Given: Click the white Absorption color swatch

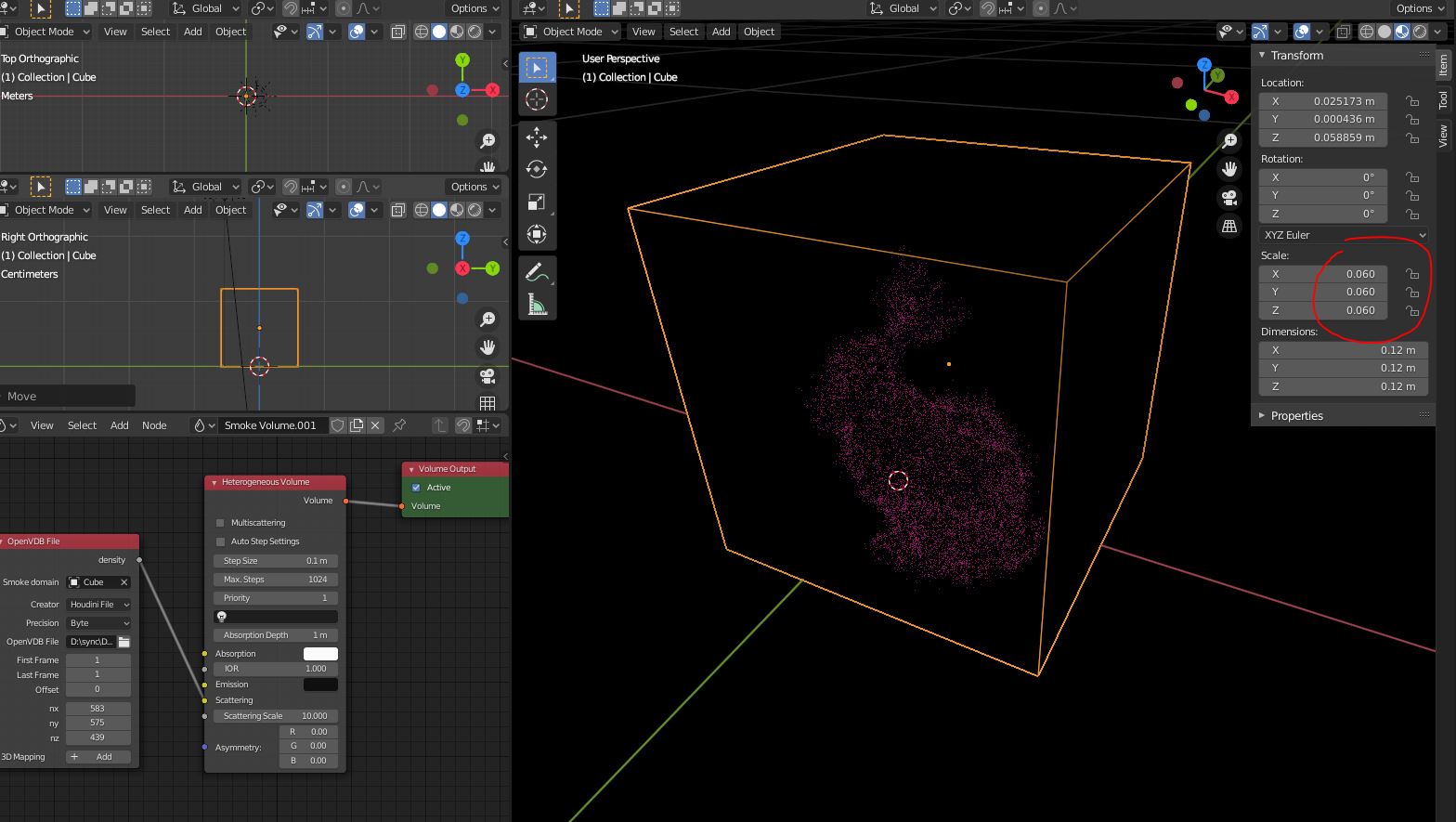Looking at the screenshot, I should pos(320,654).
